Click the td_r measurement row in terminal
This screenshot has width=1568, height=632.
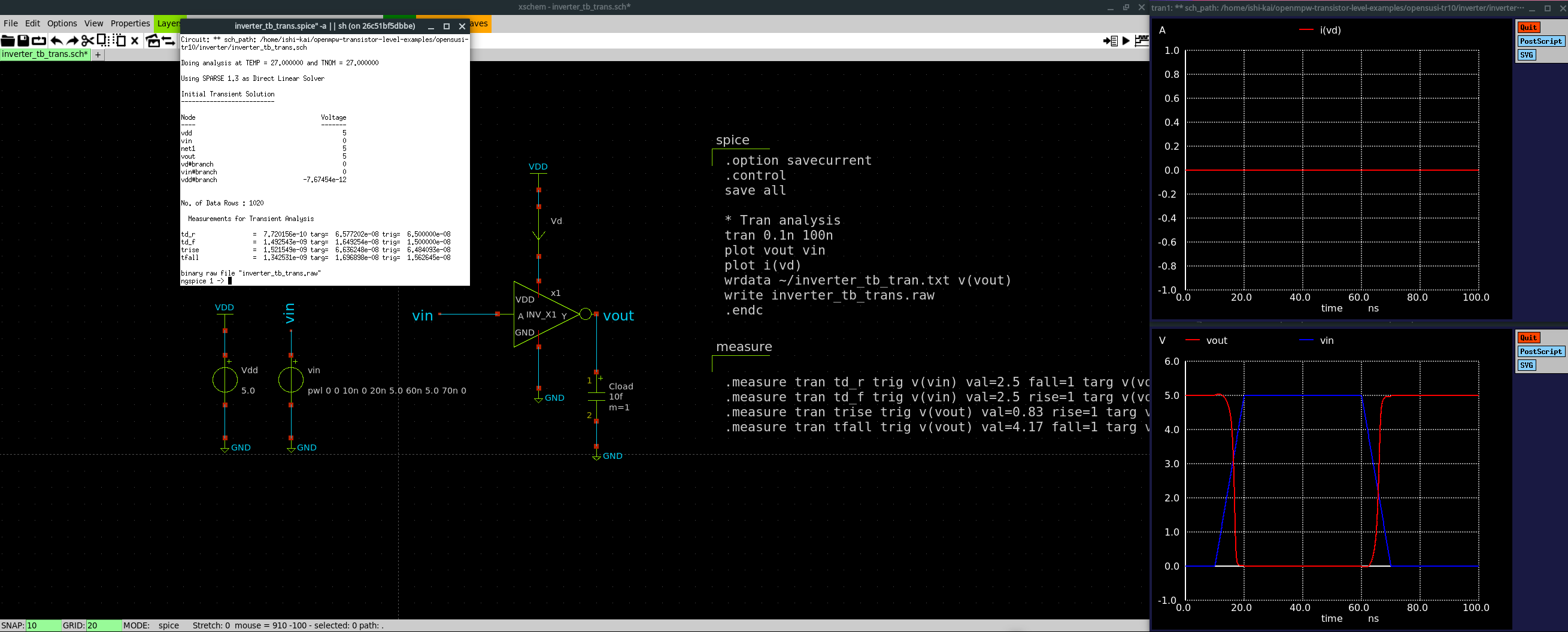coord(316,234)
